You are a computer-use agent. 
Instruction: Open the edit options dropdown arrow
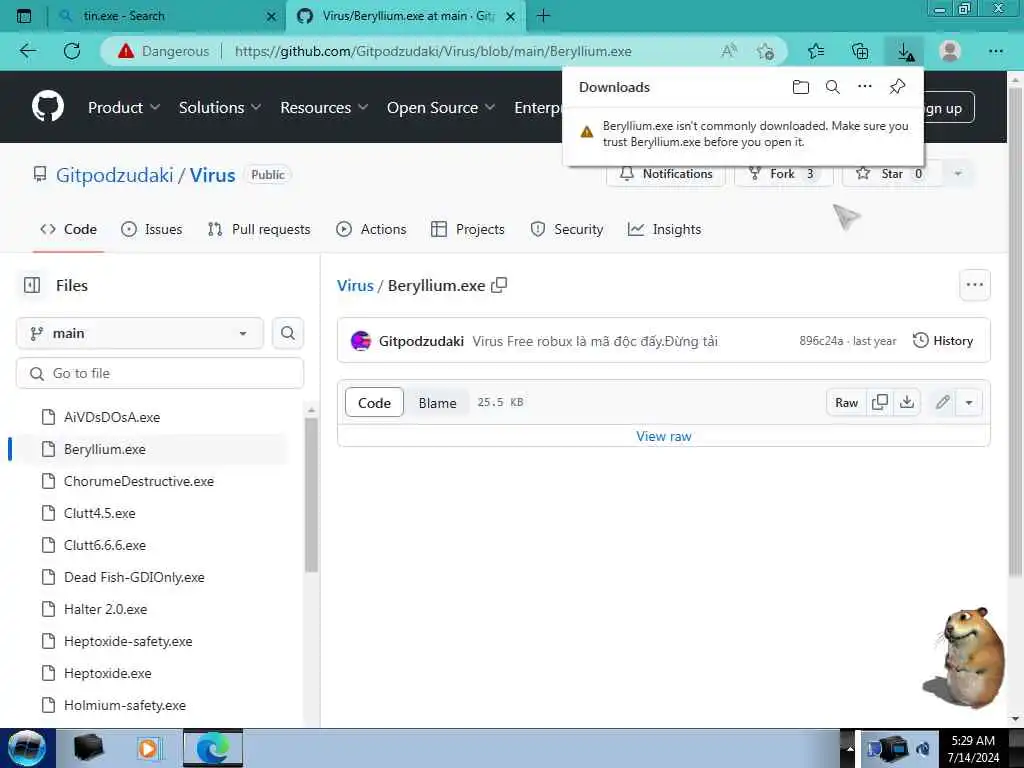point(969,402)
